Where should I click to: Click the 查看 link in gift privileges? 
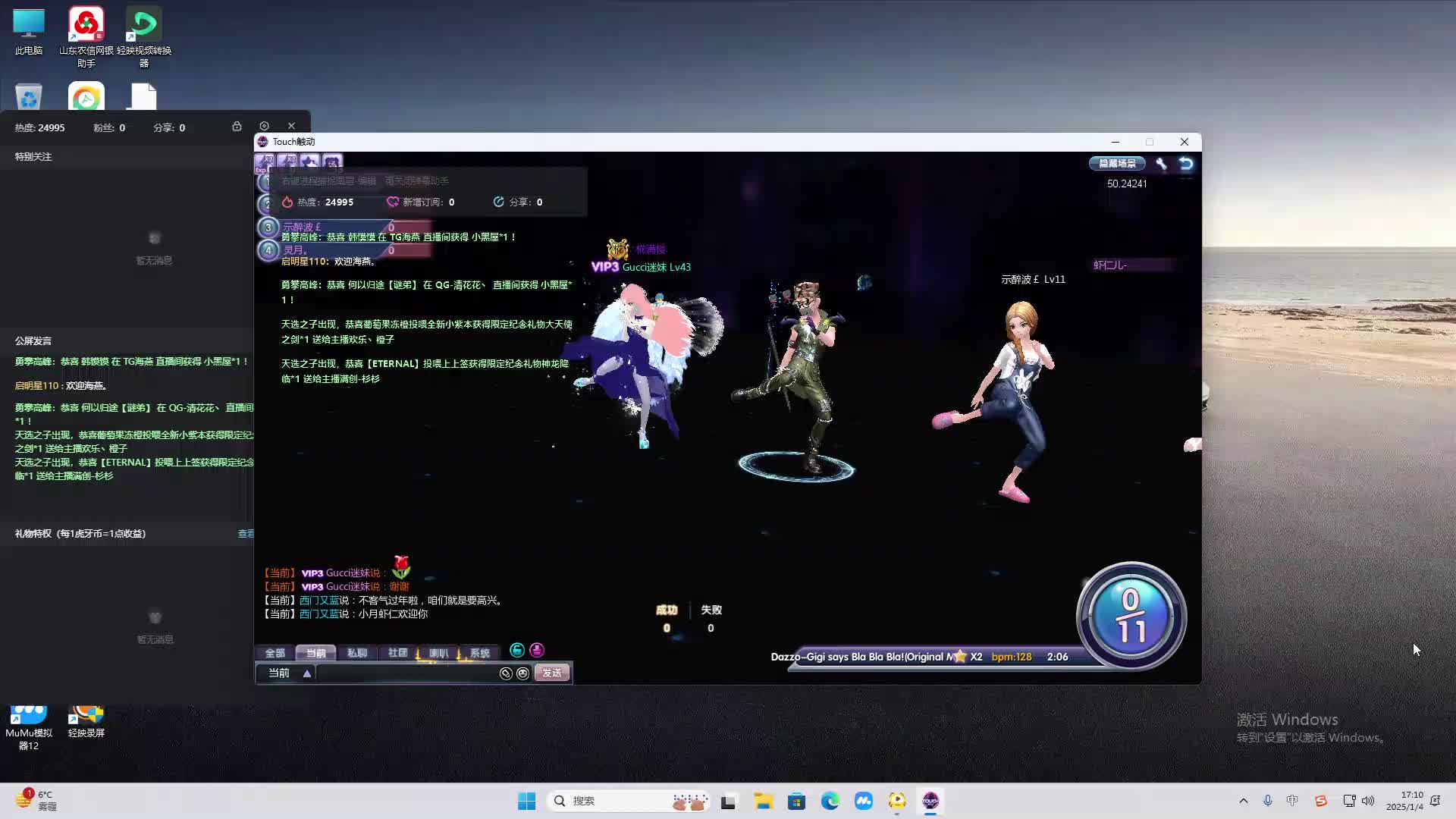pyautogui.click(x=246, y=534)
